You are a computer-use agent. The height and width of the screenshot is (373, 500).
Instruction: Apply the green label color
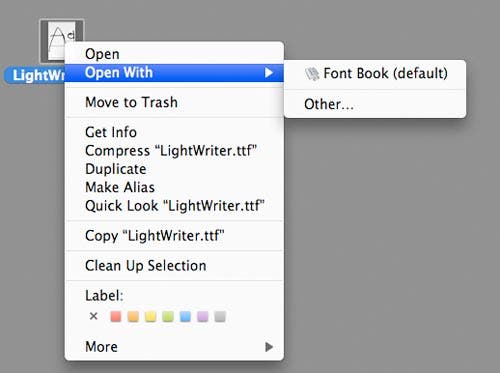[x=168, y=316]
